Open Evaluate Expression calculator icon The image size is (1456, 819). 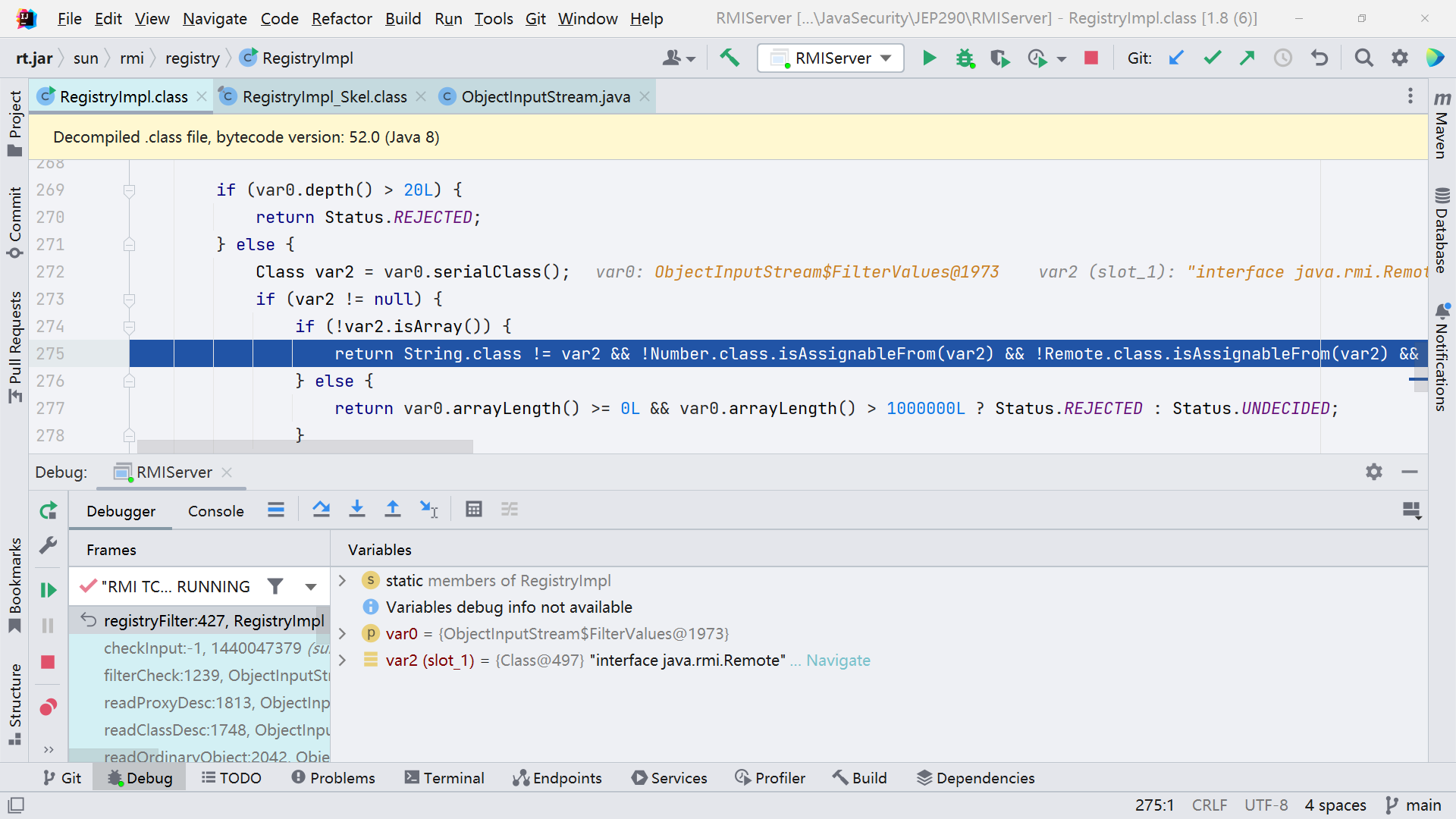coord(474,510)
